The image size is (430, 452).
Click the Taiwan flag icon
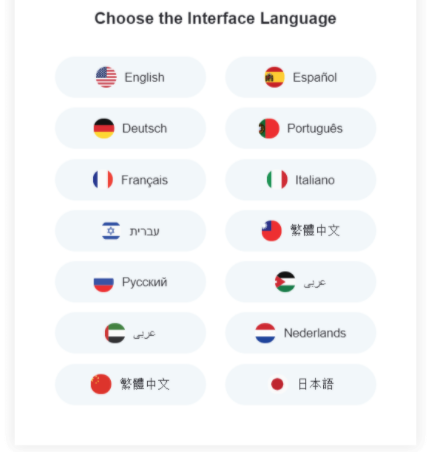click(x=272, y=231)
